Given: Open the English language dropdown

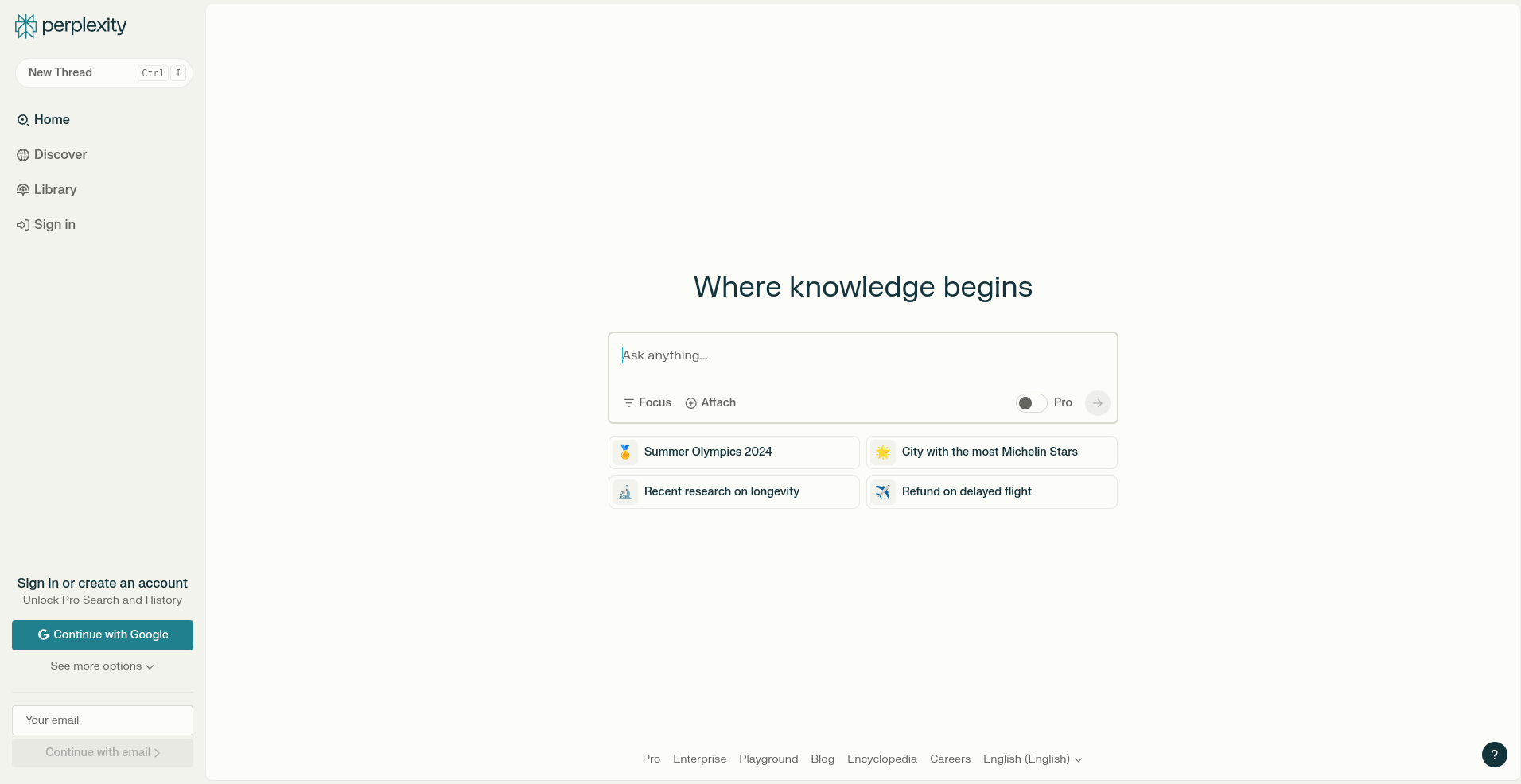Looking at the screenshot, I should tap(1033, 759).
